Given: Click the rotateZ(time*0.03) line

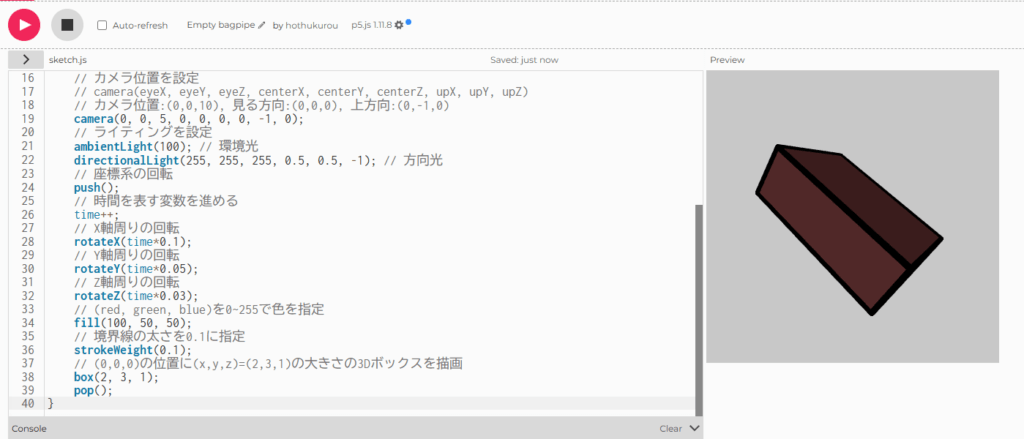Looking at the screenshot, I should pyautogui.click(x=136, y=296).
